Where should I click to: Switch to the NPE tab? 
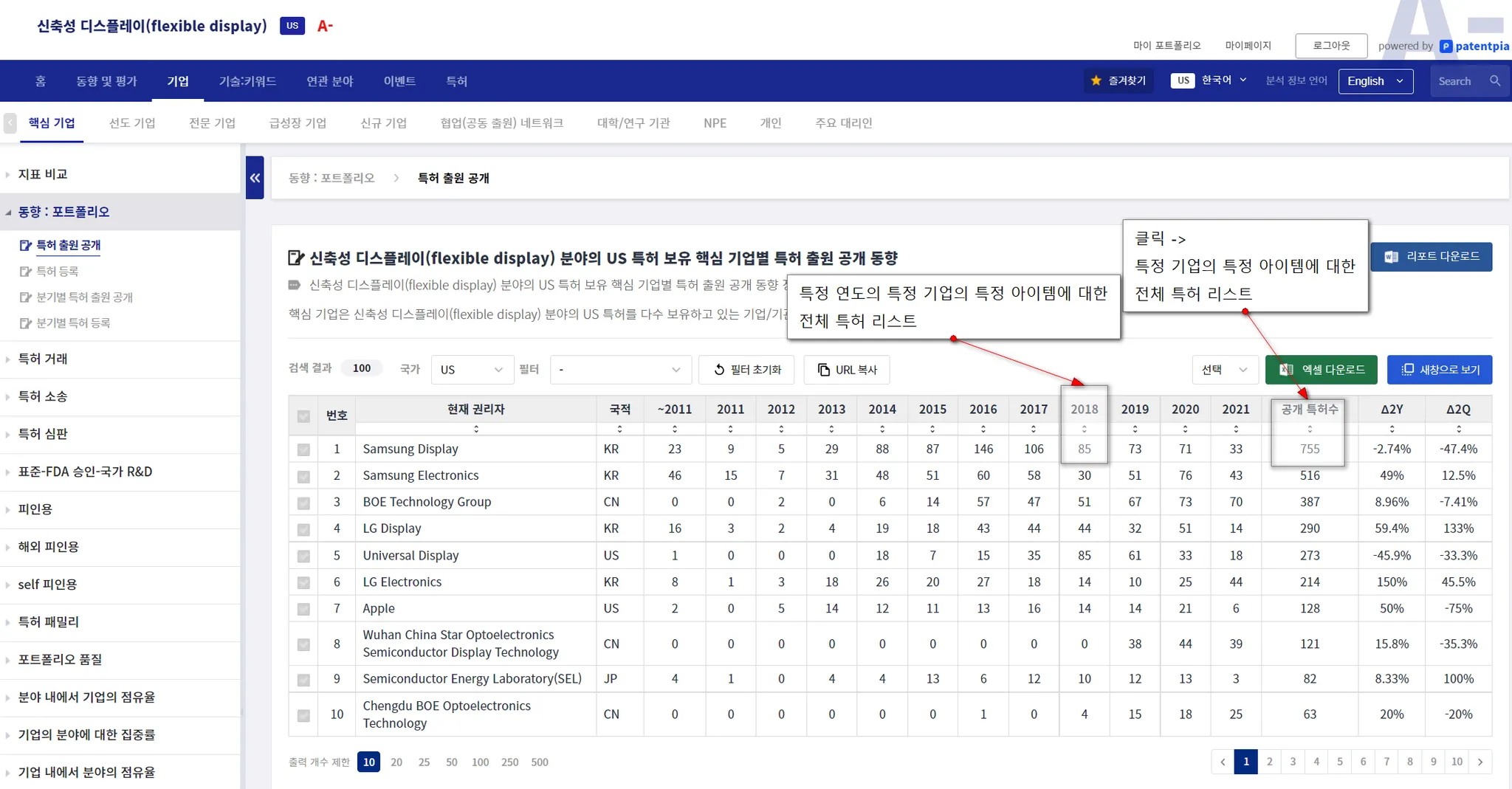[715, 123]
